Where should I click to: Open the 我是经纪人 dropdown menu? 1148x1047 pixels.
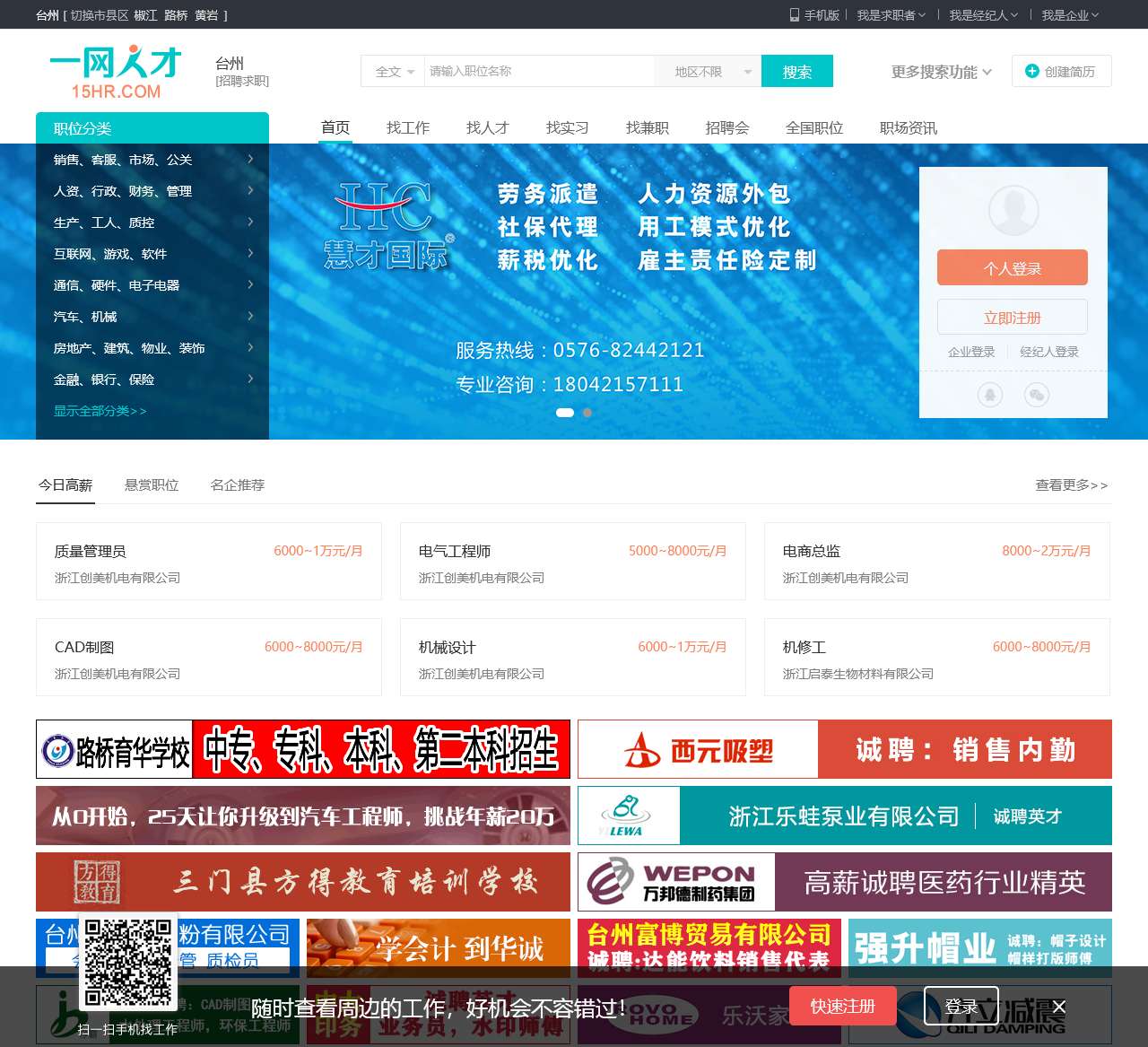pos(983,15)
